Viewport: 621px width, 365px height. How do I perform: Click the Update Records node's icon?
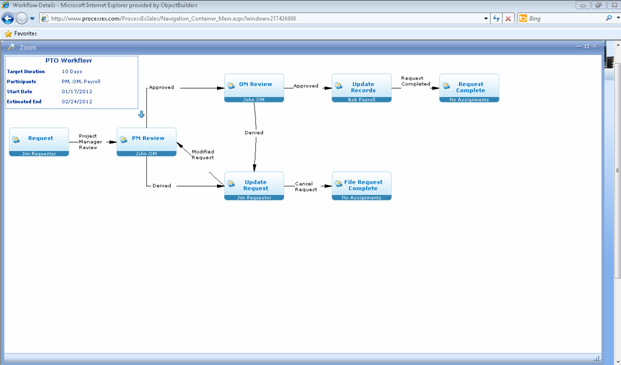point(339,86)
